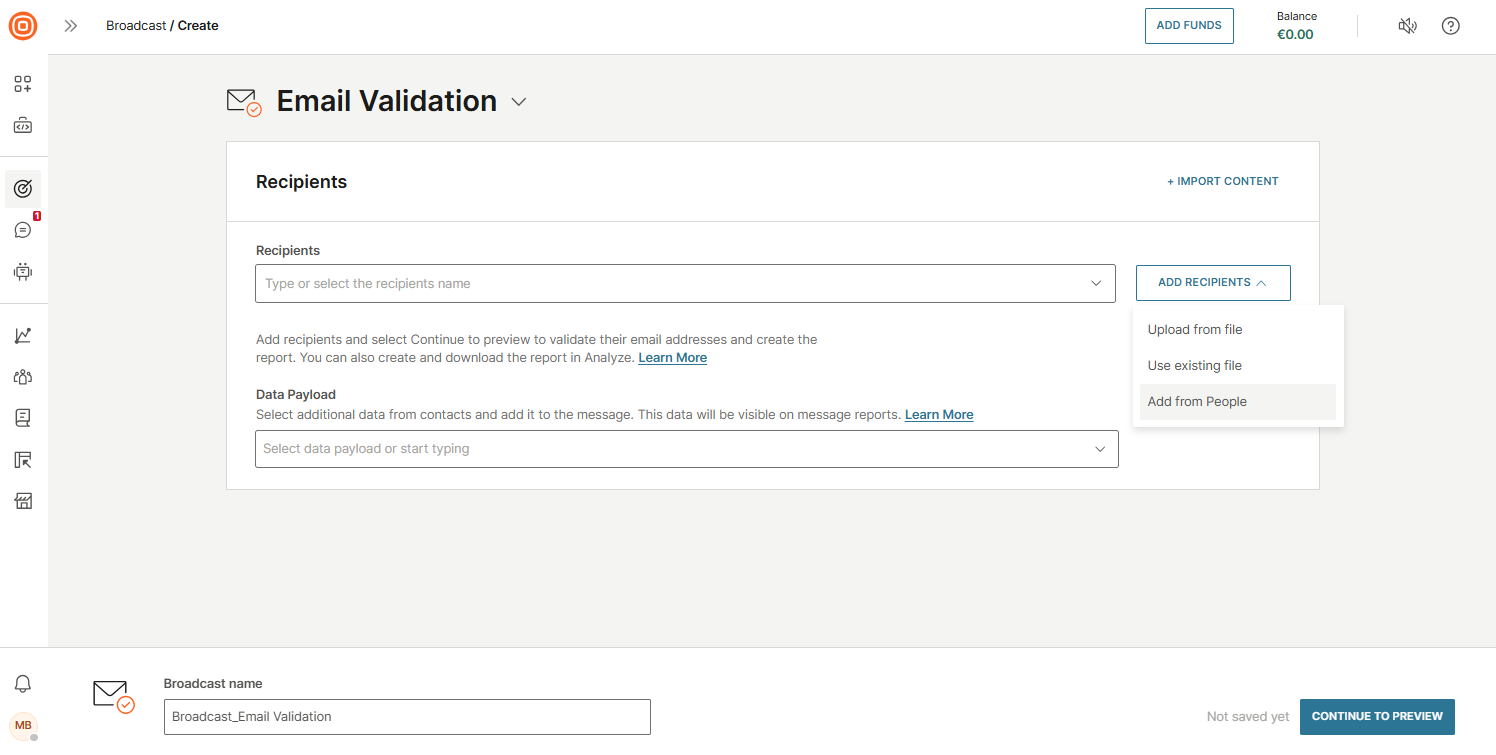Open the Answers chatbot icon in sidebar

[x=22, y=270]
